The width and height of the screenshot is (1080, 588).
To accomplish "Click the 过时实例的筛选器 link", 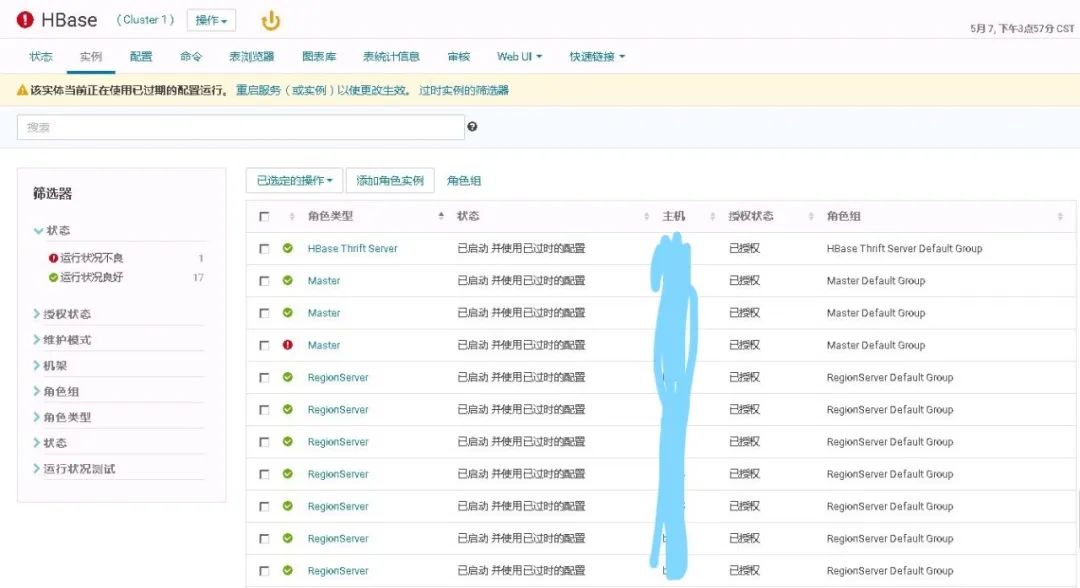I will 464,90.
